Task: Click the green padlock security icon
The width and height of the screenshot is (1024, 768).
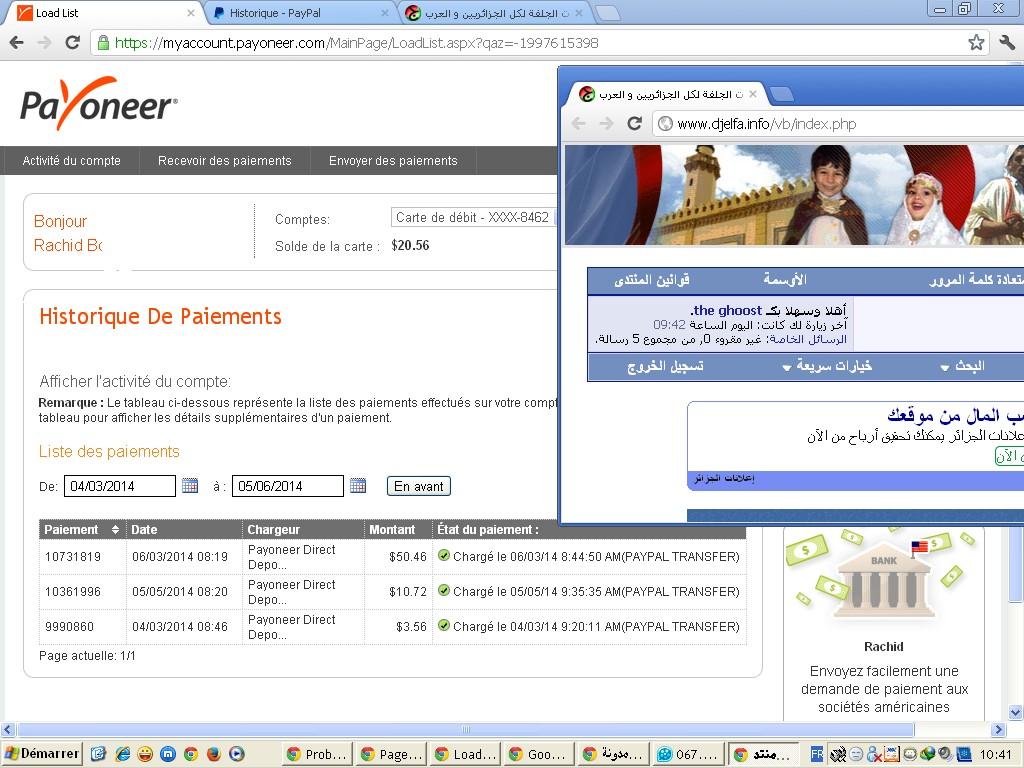Action: point(103,43)
